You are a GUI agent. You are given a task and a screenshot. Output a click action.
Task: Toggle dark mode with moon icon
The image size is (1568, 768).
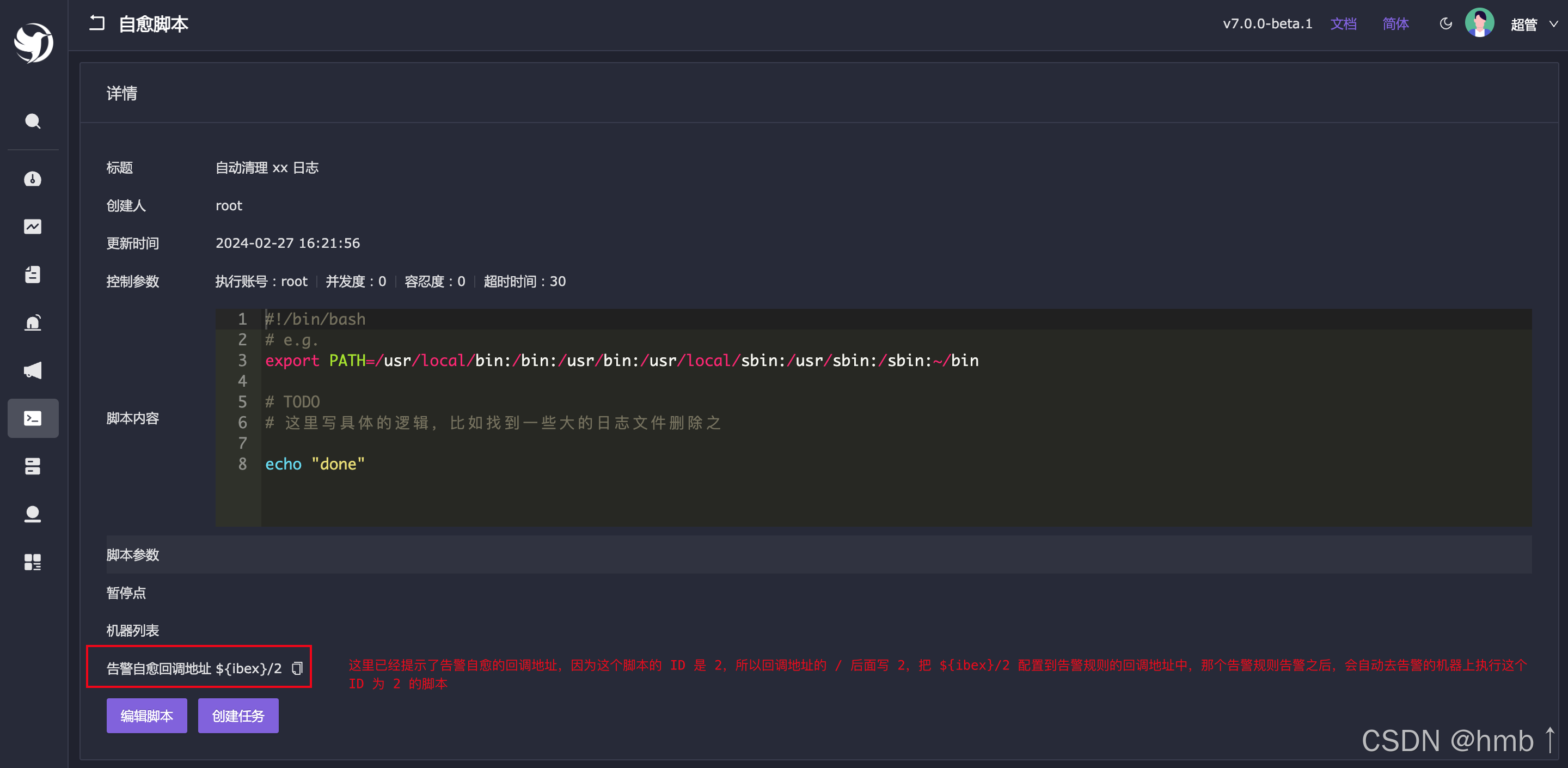coord(1445,24)
